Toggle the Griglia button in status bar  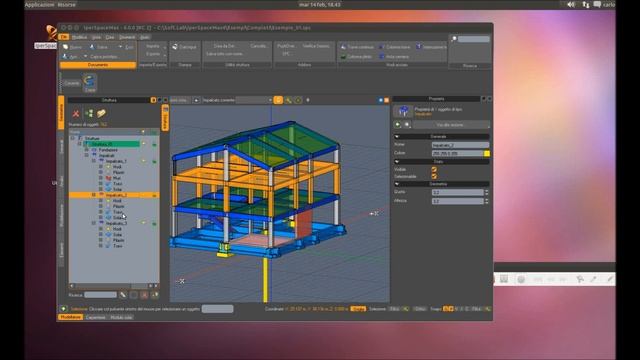point(358,309)
